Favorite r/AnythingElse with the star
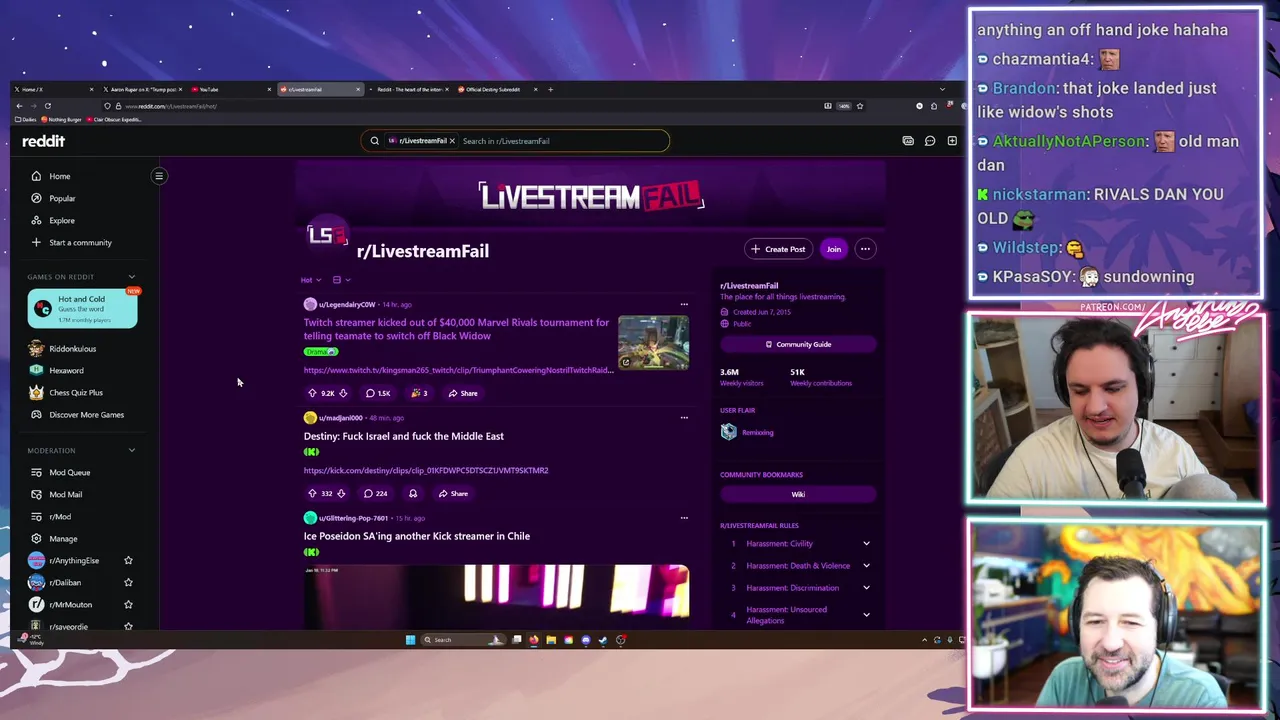Viewport: 1280px width, 720px height. (x=128, y=560)
